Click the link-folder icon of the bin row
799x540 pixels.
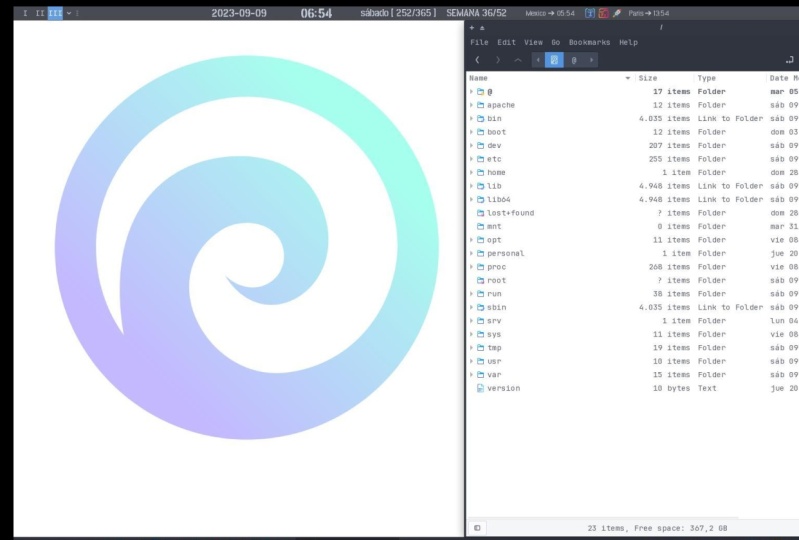pyautogui.click(x=481, y=118)
